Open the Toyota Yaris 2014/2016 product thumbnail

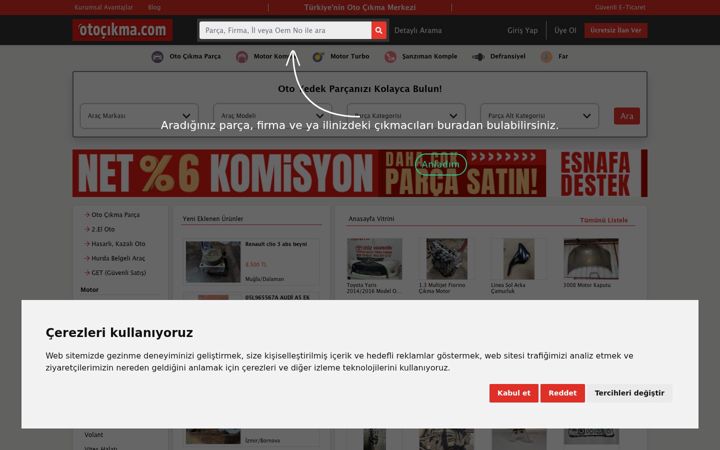click(x=374, y=259)
